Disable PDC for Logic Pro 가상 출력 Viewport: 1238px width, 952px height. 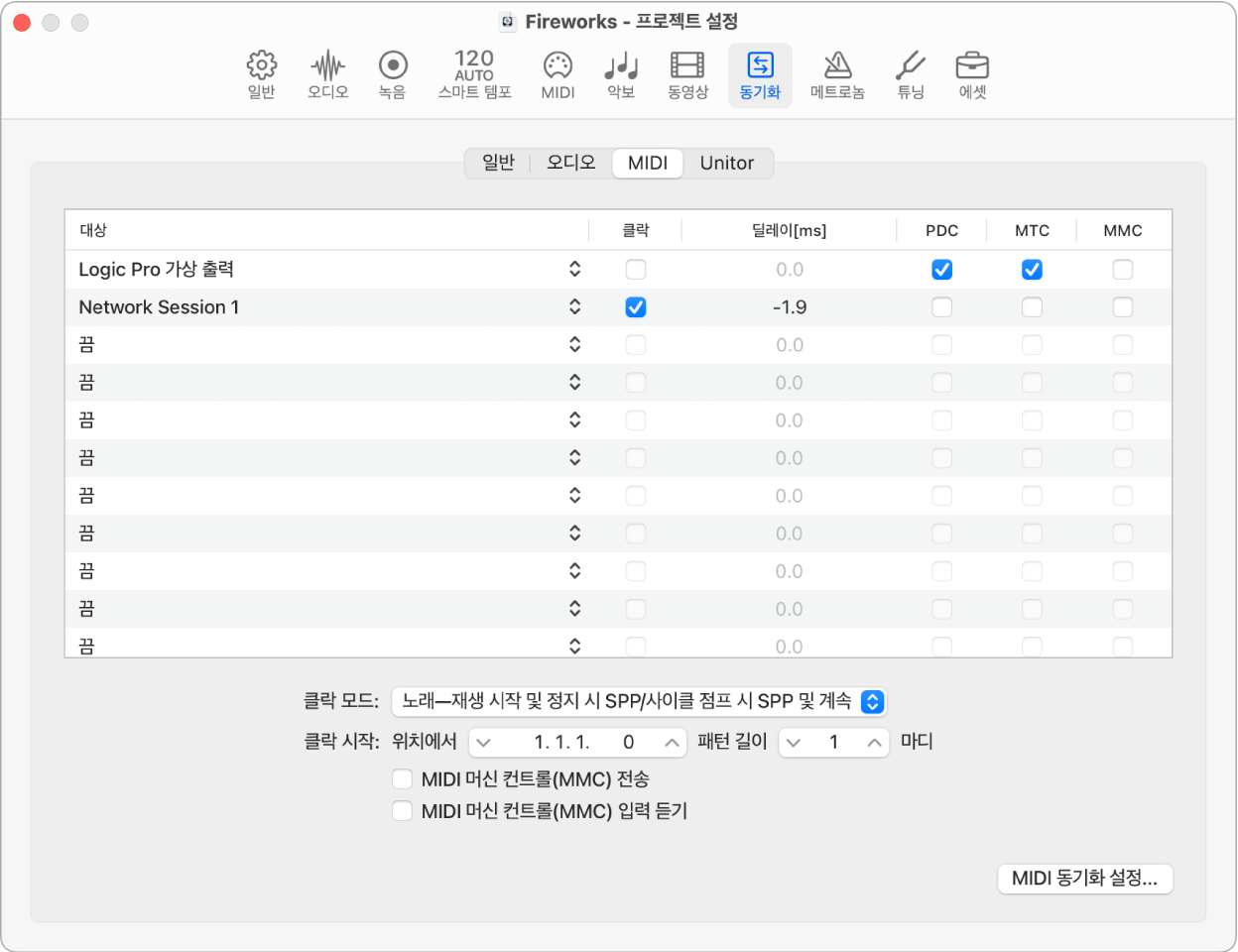click(x=942, y=270)
